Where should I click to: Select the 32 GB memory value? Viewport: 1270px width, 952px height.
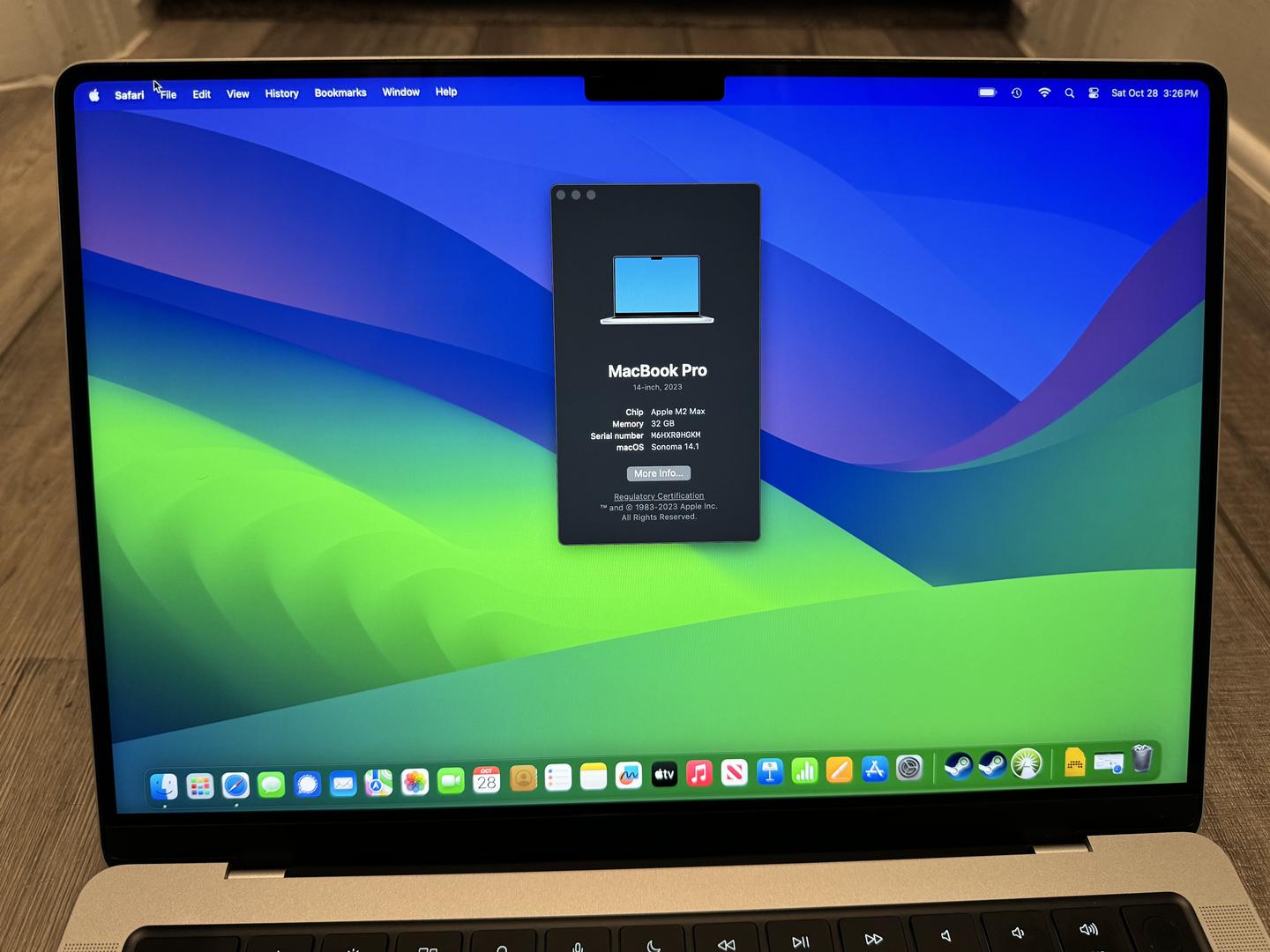point(662,423)
